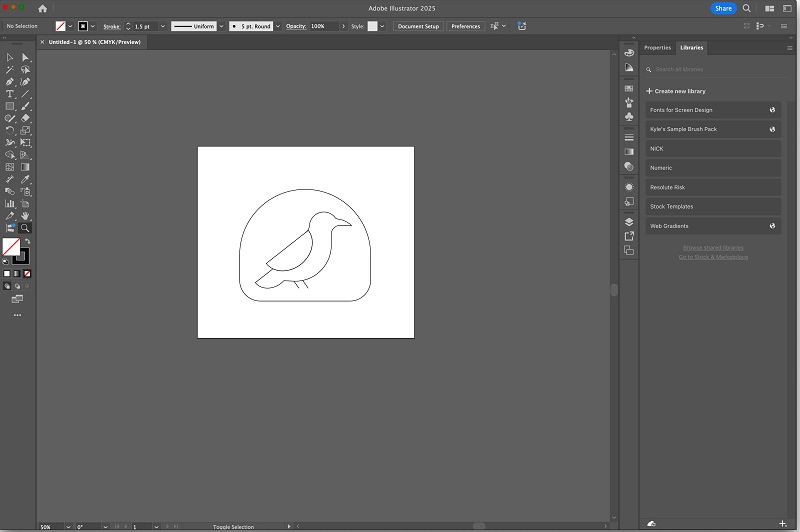Swap fill and stroke colors
This screenshot has width=800, height=532.
pyautogui.click(x=26, y=241)
